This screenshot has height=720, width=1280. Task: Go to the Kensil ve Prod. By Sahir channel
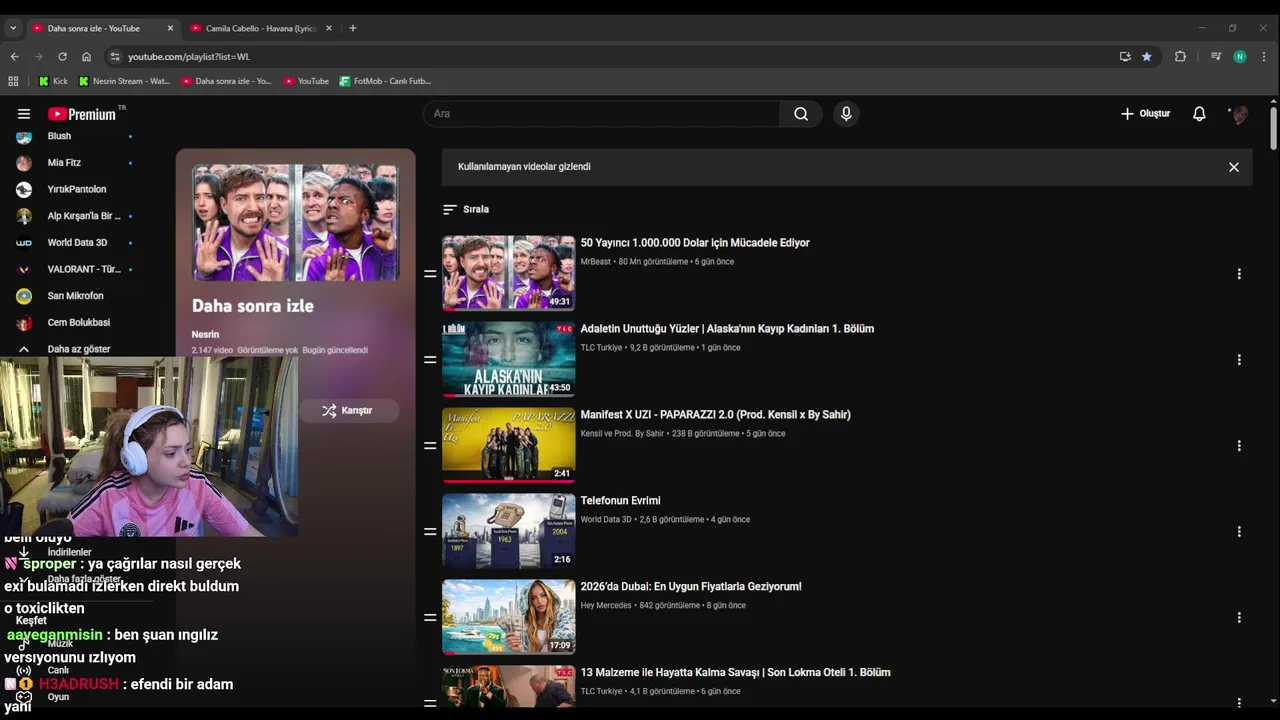pos(622,434)
